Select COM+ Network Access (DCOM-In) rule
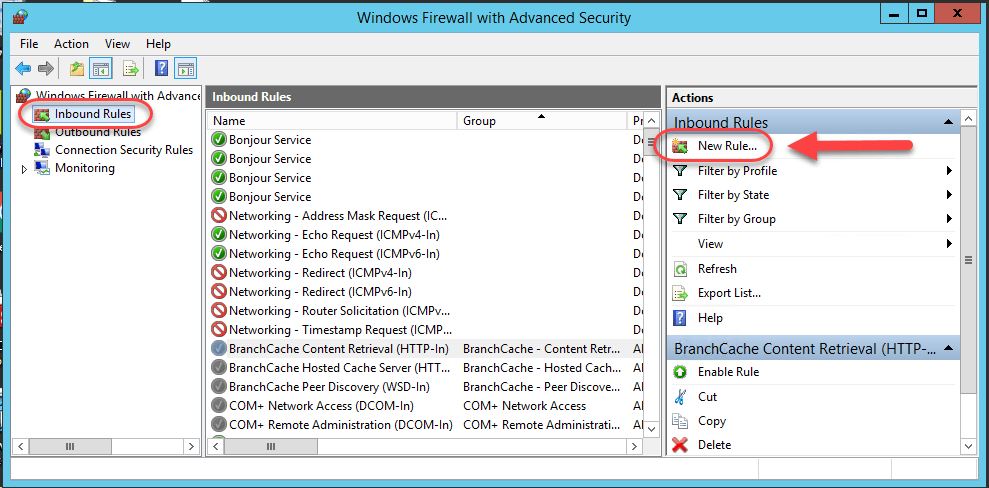 (321, 405)
